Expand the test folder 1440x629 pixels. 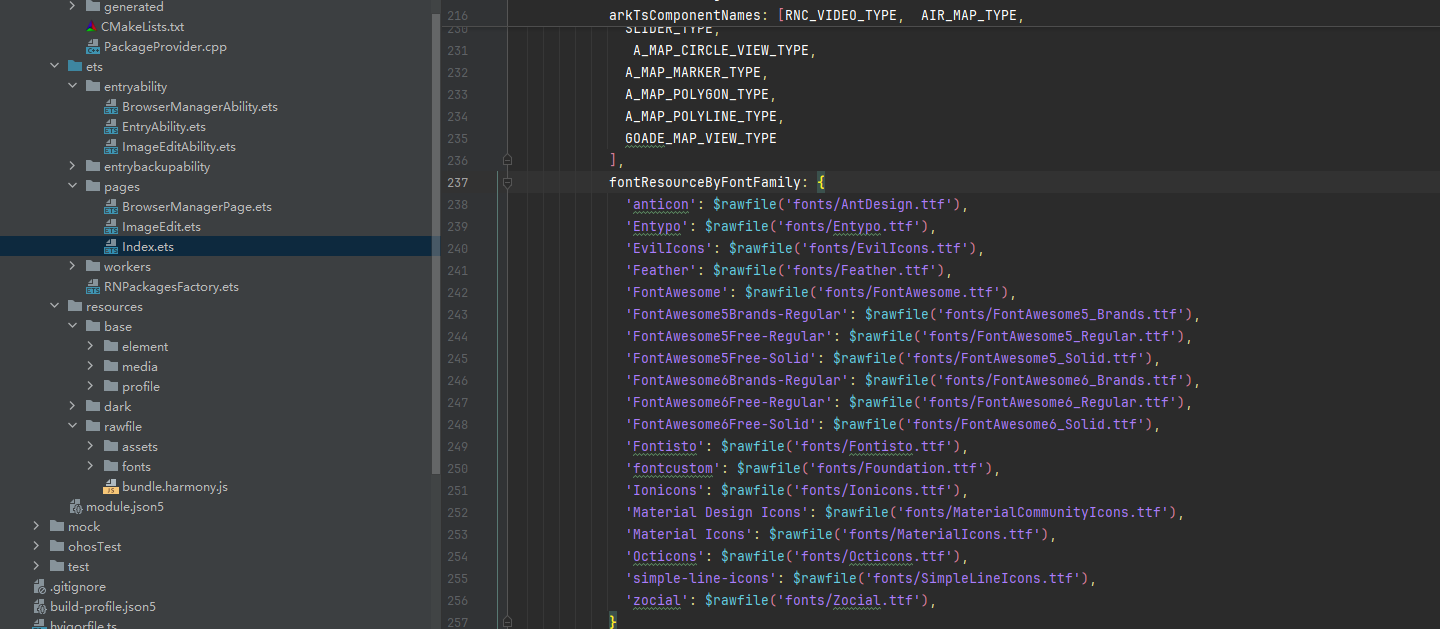36,567
